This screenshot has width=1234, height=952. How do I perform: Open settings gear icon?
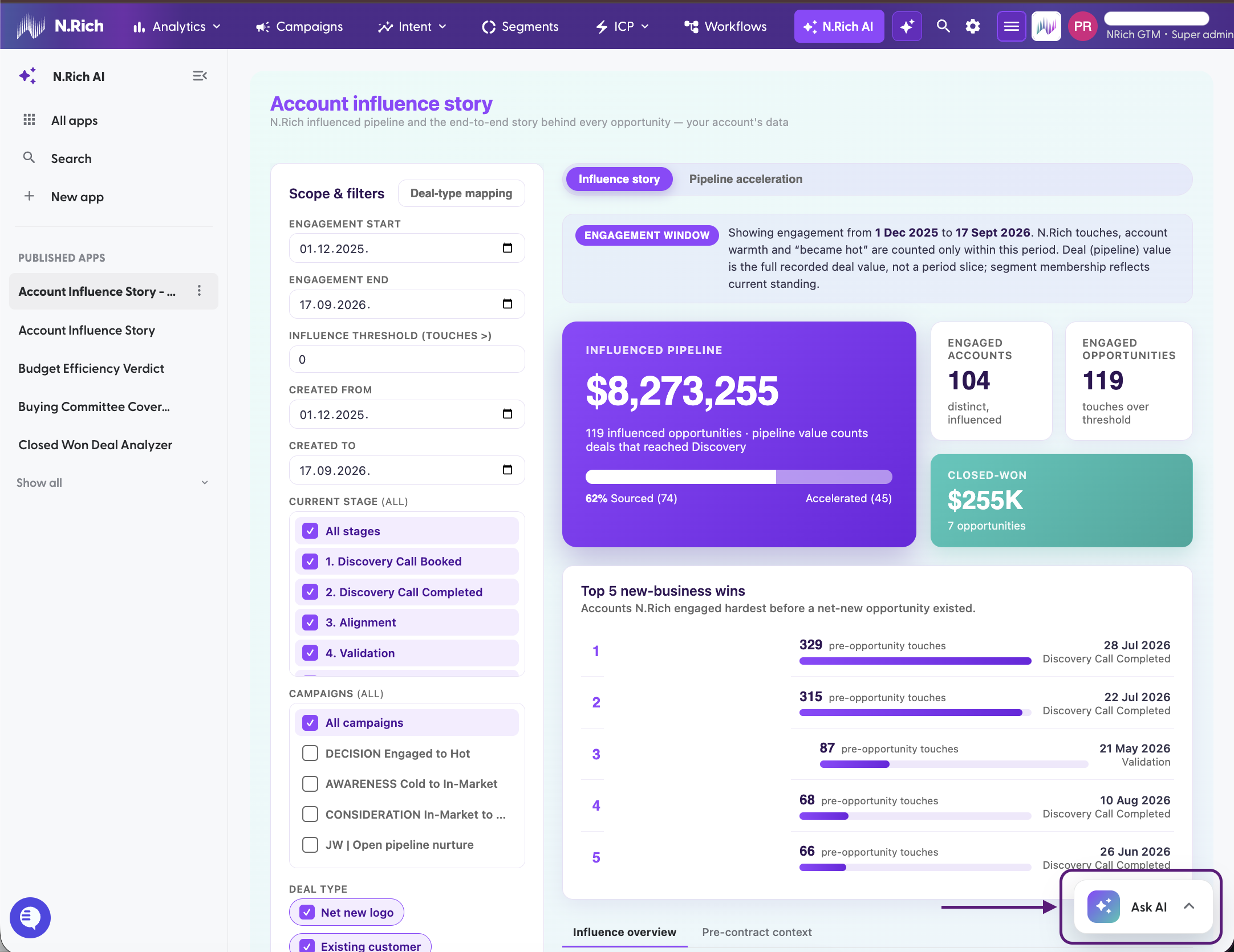click(x=973, y=26)
